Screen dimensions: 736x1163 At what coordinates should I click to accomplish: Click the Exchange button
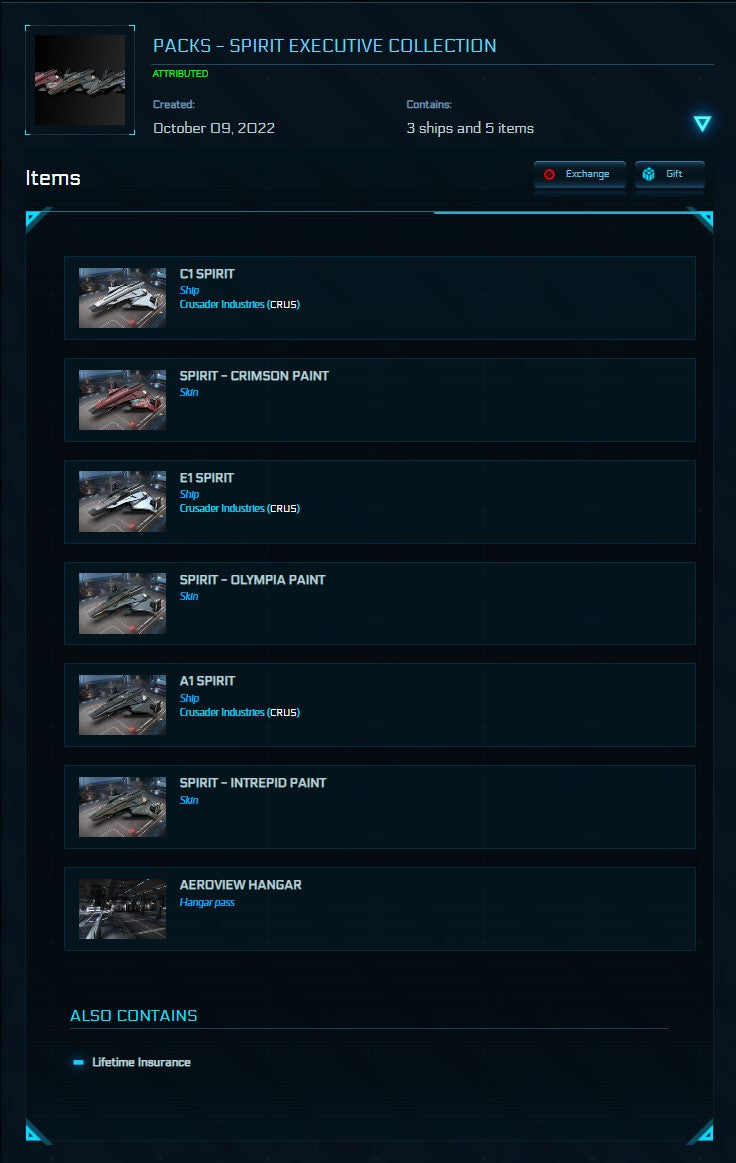pyautogui.click(x=579, y=174)
